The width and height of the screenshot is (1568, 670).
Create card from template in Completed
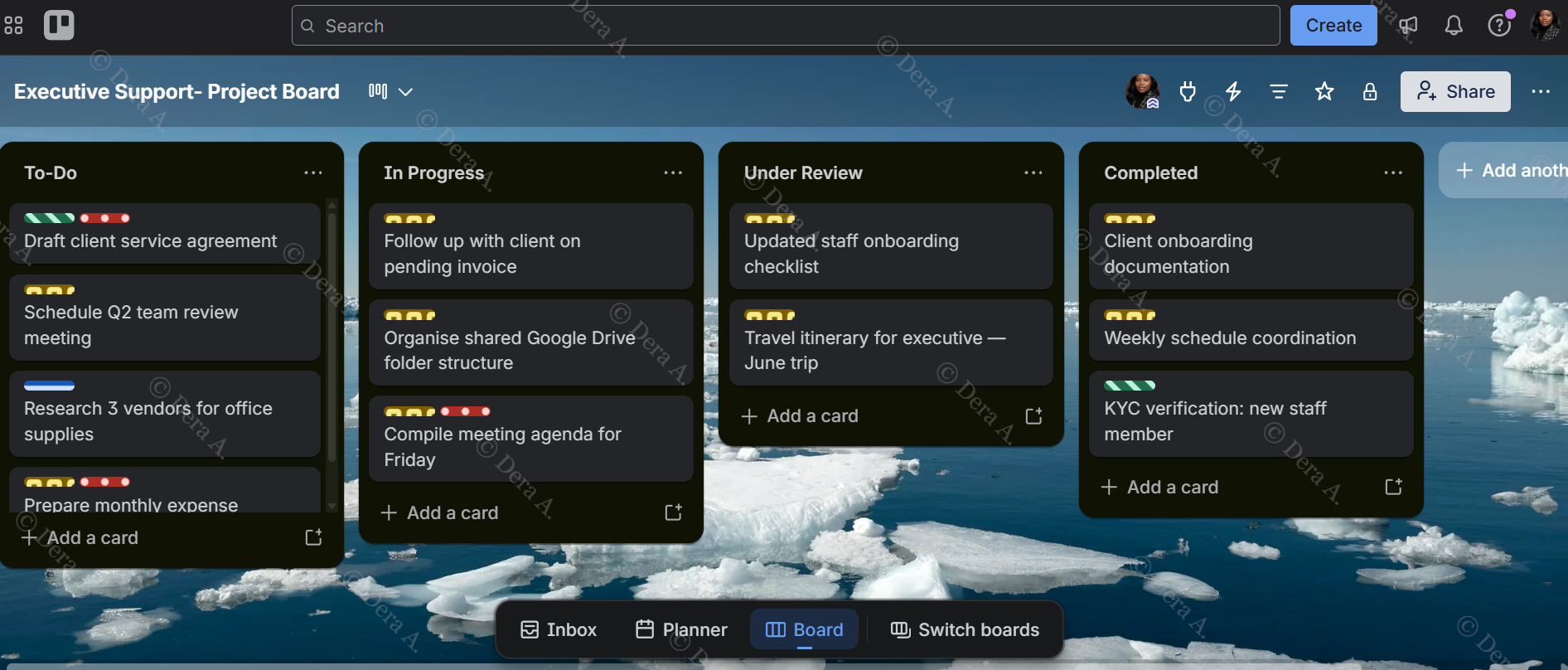tap(1393, 487)
